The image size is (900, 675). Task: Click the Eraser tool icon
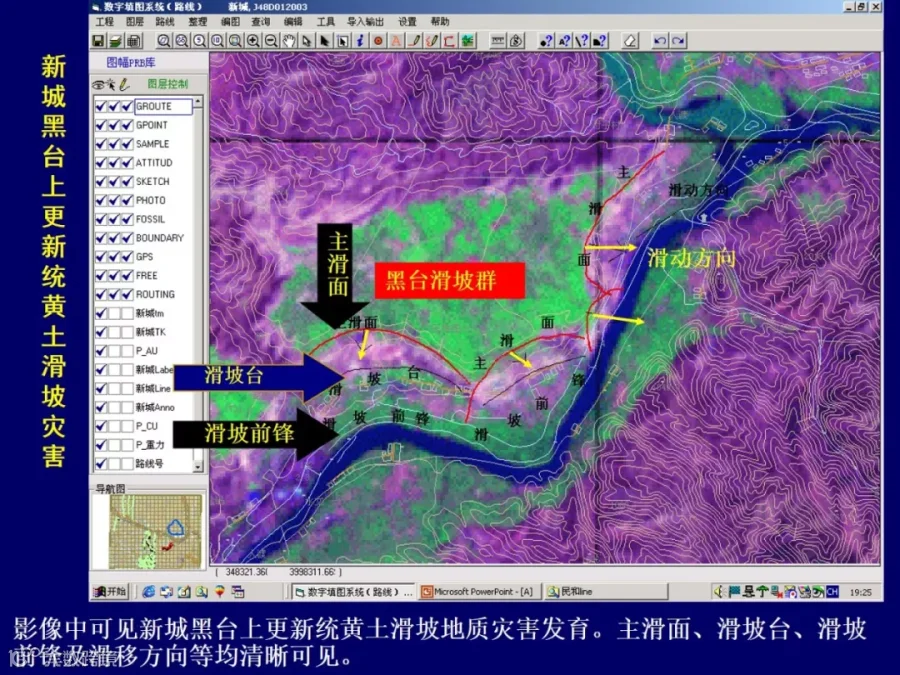click(x=631, y=41)
